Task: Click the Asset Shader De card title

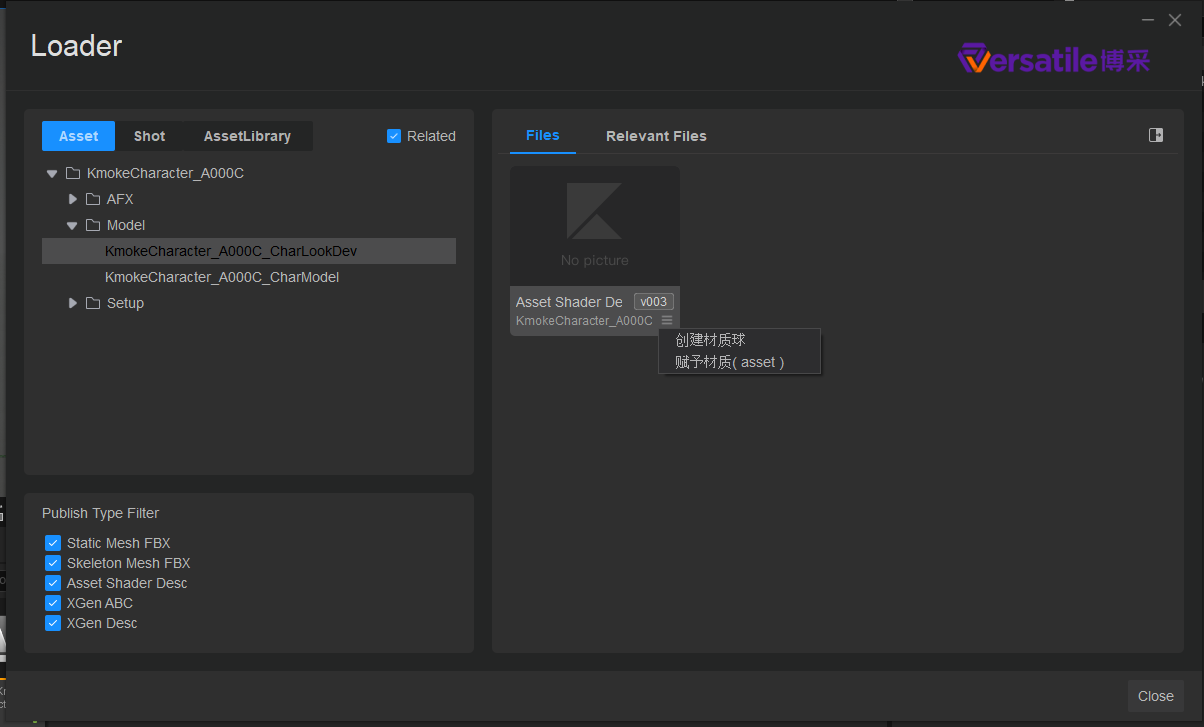Action: 569,302
